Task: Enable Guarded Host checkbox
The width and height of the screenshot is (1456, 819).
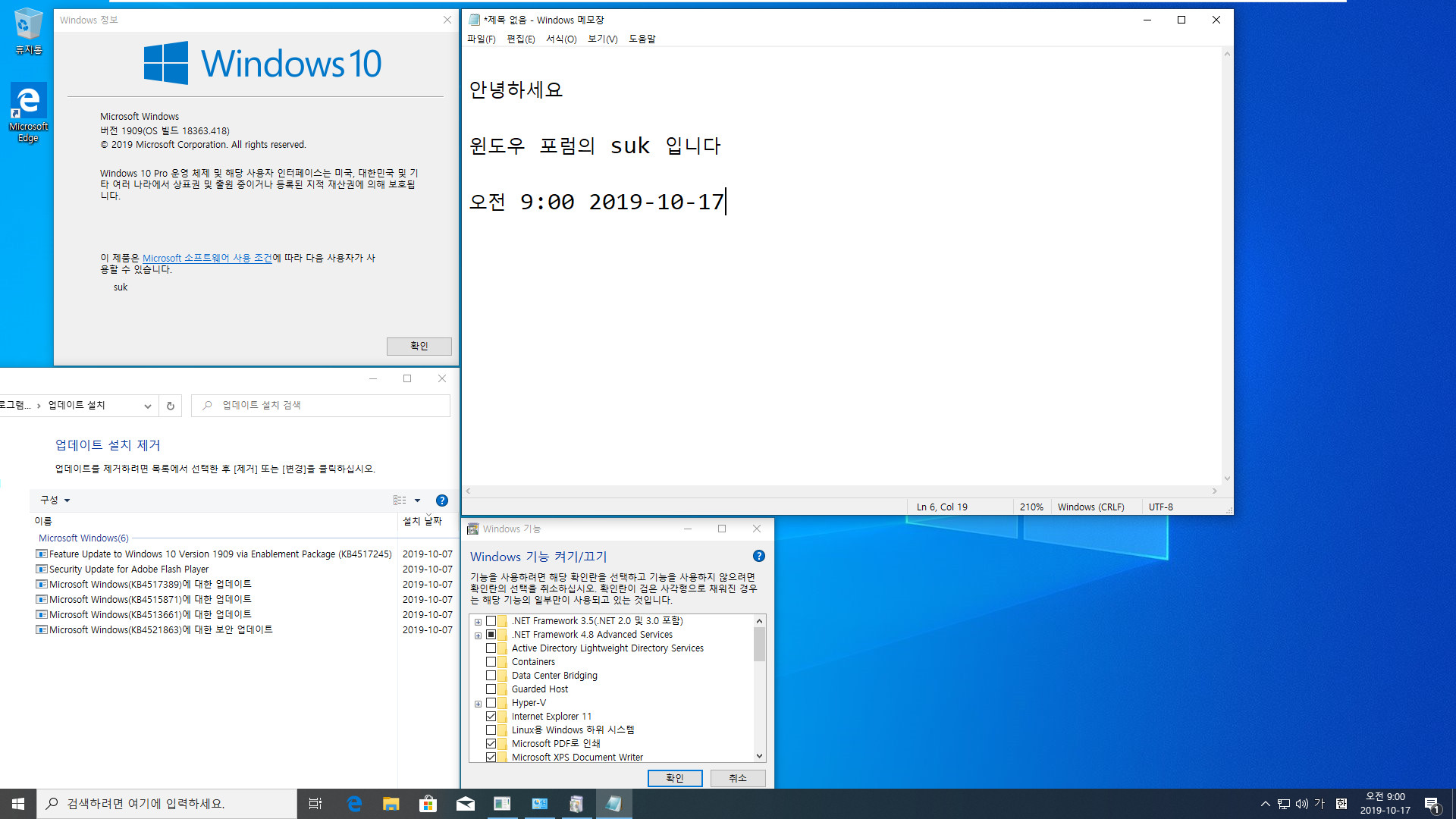Action: (x=491, y=689)
